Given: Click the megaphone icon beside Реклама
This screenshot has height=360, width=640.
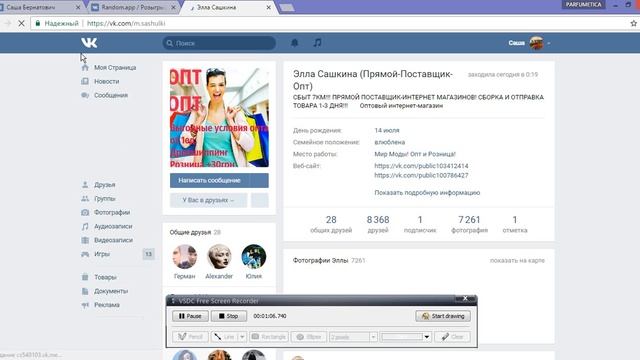Looking at the screenshot, I should (x=85, y=305).
